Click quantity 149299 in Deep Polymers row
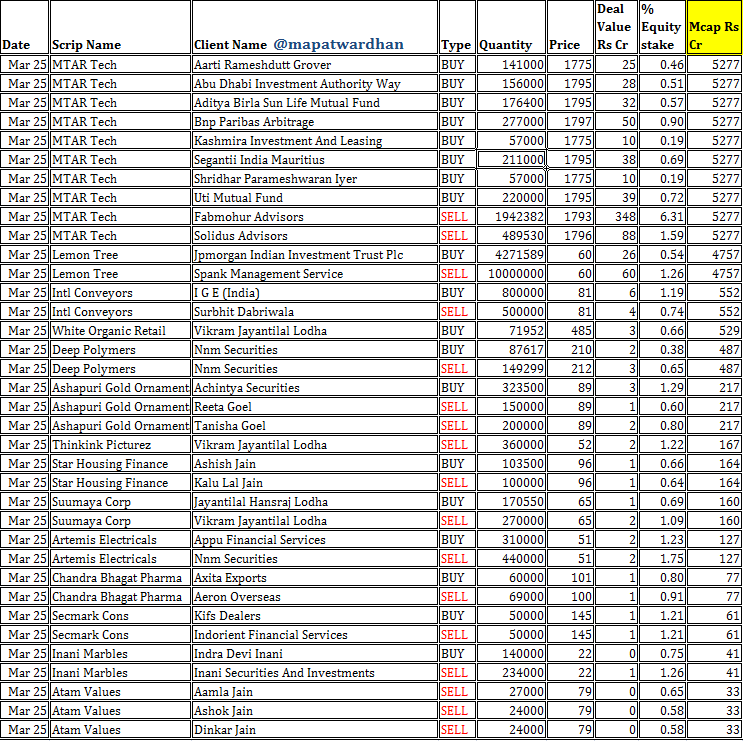This screenshot has width=743, height=741. pos(511,368)
